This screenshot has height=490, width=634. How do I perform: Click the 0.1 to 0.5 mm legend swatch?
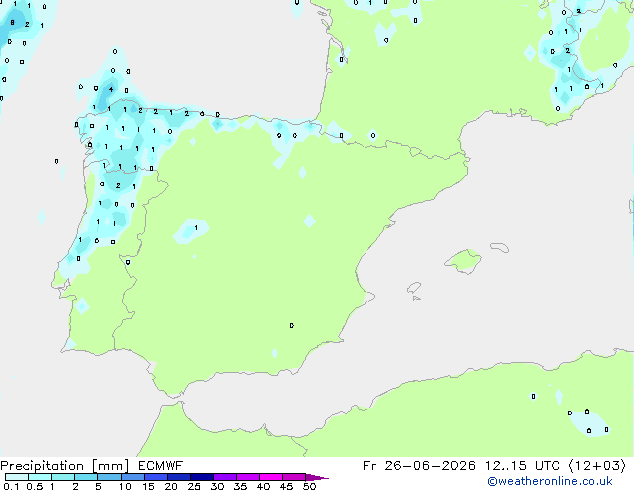tap(17, 477)
